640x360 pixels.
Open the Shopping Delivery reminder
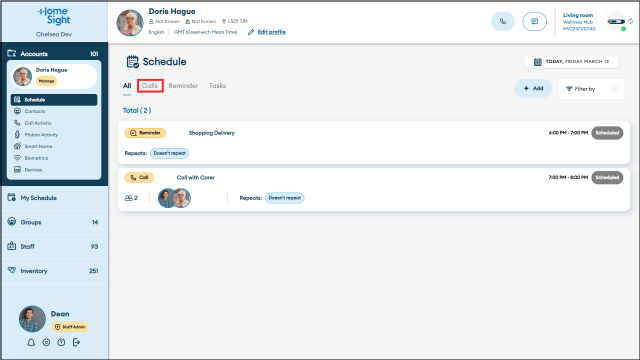pyautogui.click(x=374, y=142)
